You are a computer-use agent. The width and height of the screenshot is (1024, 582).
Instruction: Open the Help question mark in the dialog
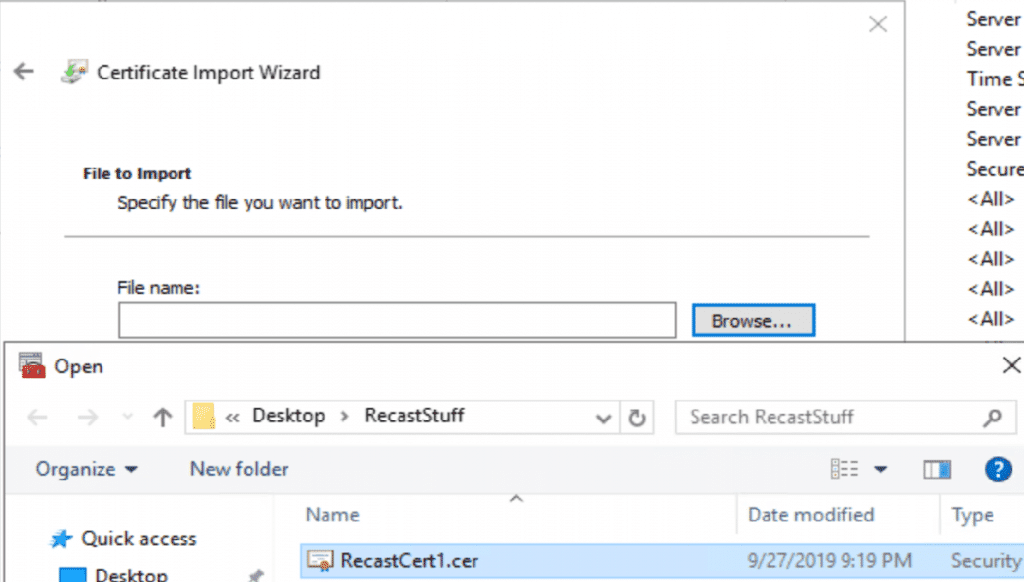[x=999, y=469]
